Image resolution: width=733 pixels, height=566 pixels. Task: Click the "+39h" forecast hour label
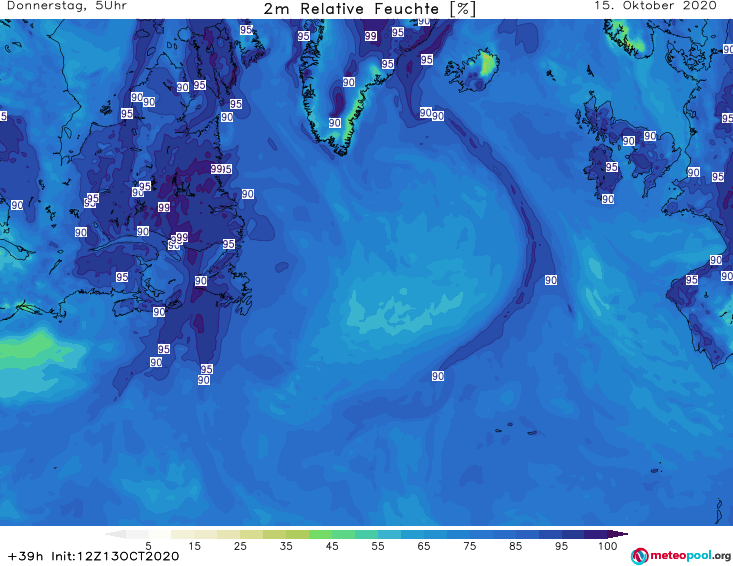[26, 556]
